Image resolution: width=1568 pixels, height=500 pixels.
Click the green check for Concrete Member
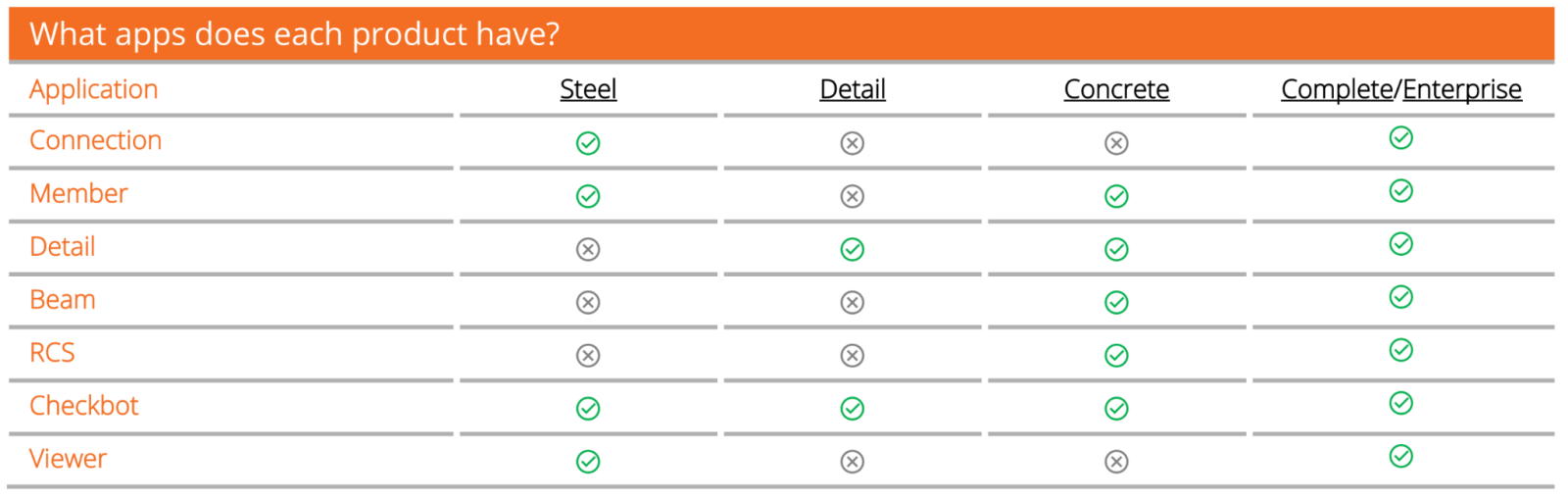1116,196
